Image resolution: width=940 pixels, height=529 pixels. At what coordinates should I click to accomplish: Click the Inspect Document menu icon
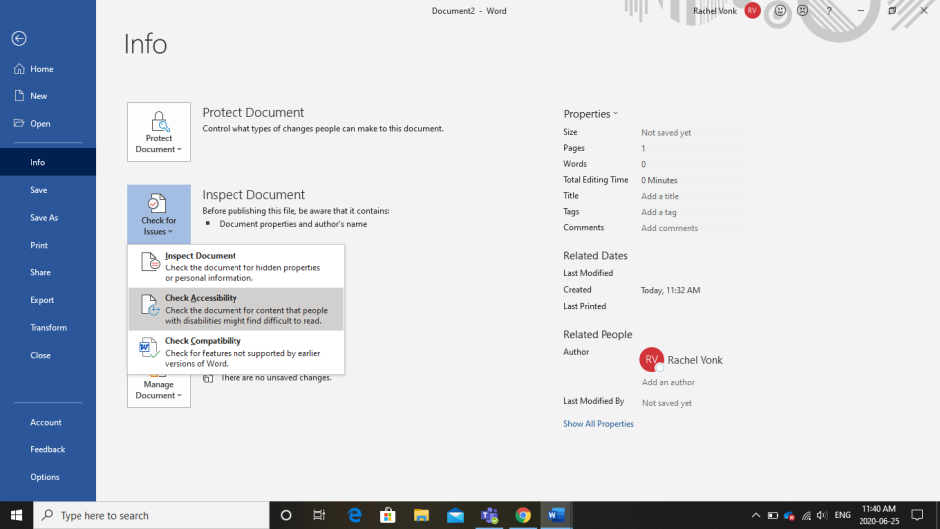coord(149,262)
